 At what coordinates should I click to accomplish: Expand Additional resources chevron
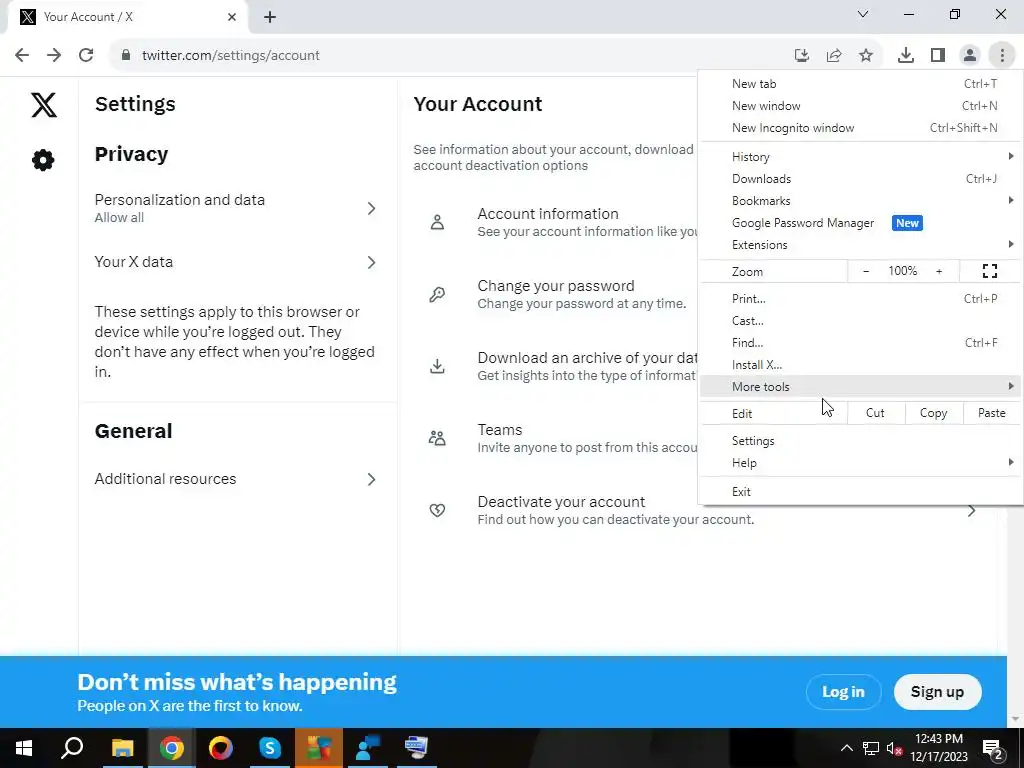[x=371, y=479]
